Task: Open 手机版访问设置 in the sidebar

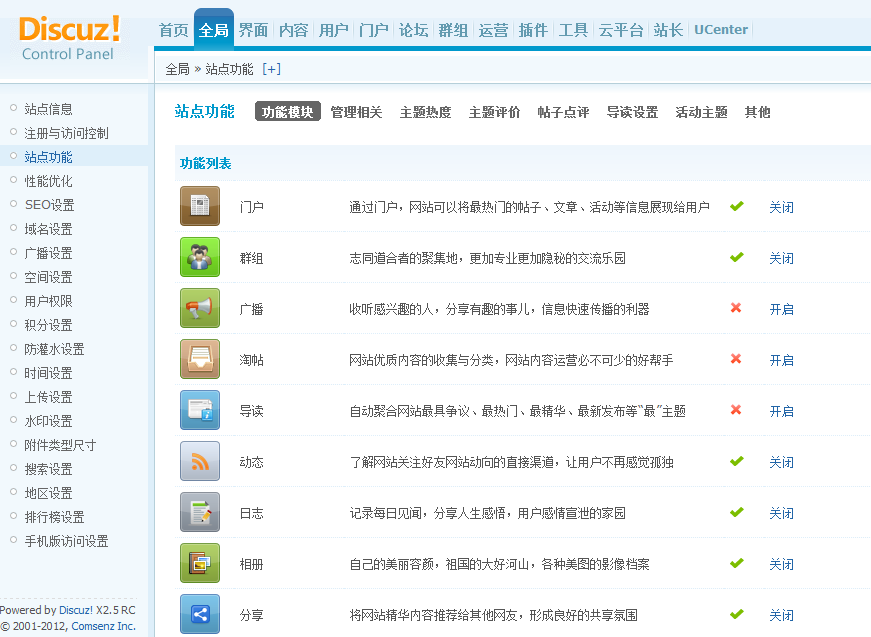Action: [66, 541]
